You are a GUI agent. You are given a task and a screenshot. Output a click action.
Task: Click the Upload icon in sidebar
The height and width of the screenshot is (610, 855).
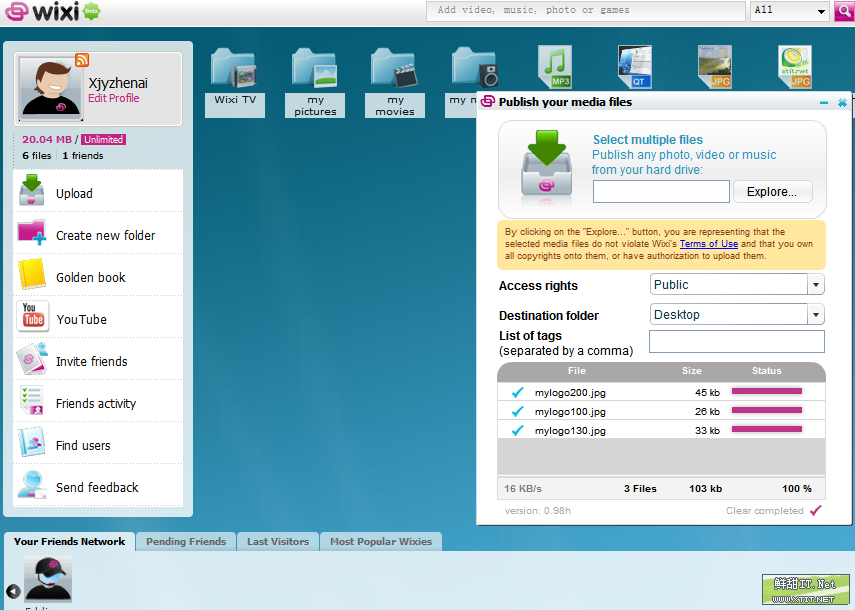32,190
